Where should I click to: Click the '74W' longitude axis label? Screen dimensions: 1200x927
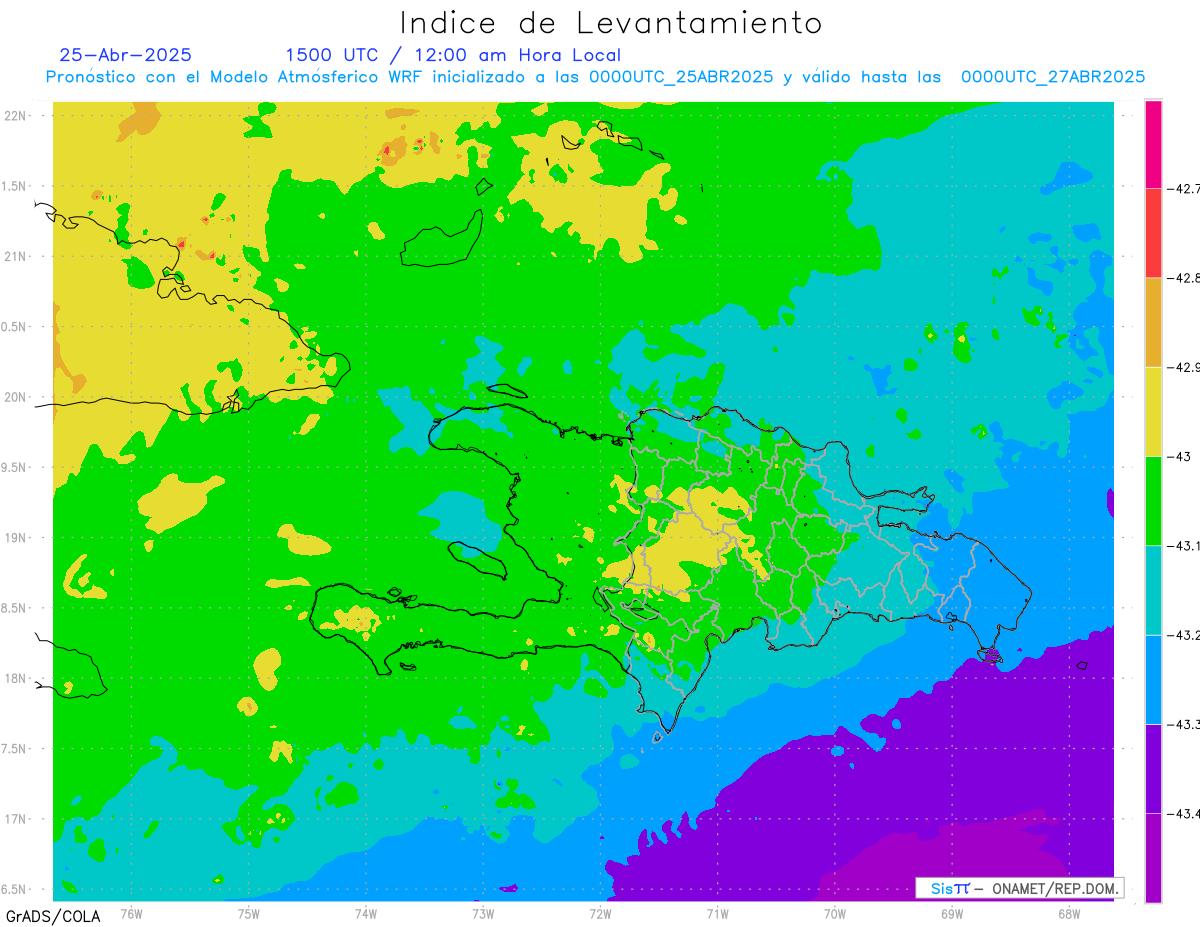[366, 913]
